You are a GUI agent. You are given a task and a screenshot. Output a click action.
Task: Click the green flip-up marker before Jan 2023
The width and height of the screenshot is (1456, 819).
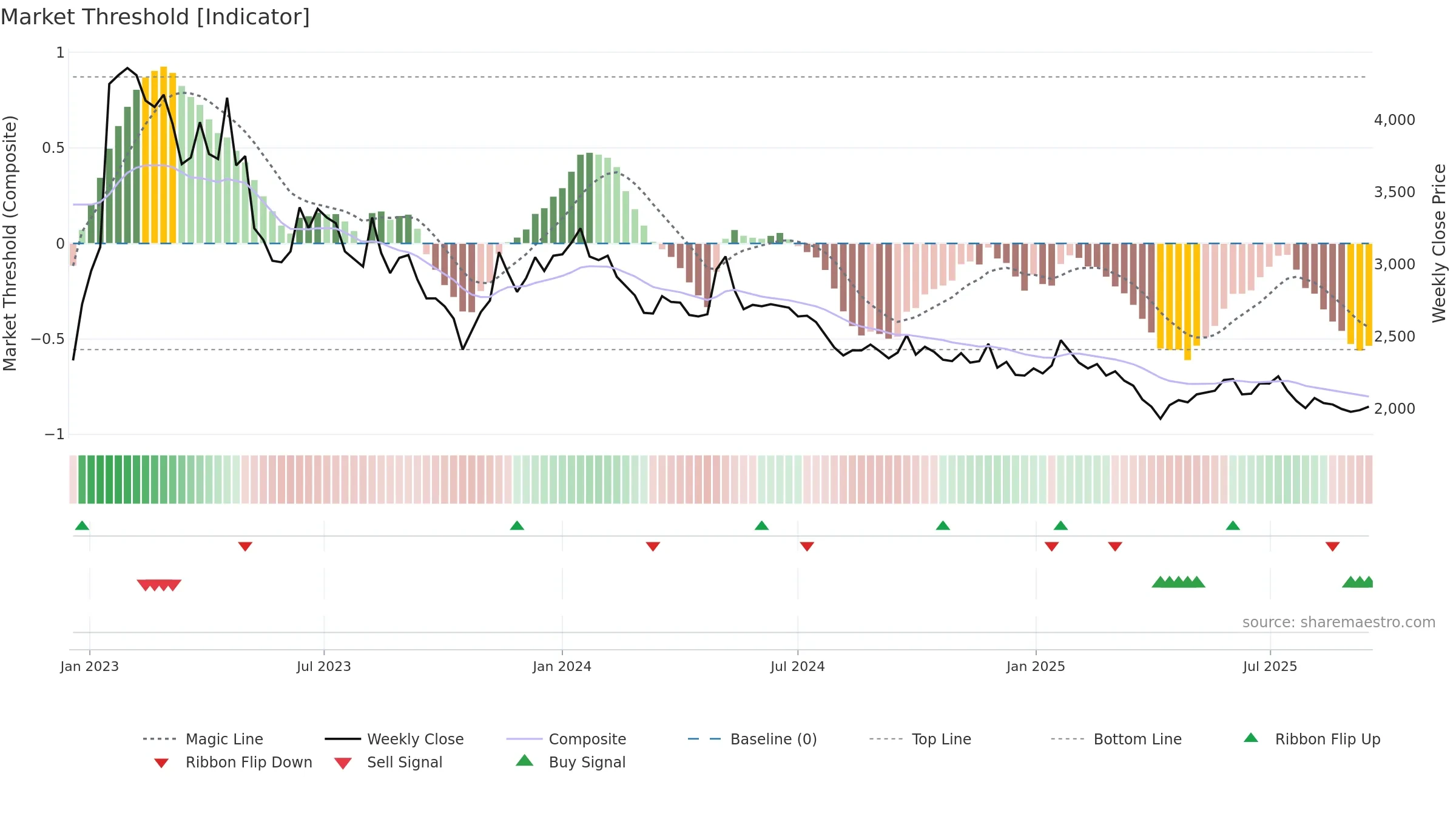pos(82,525)
